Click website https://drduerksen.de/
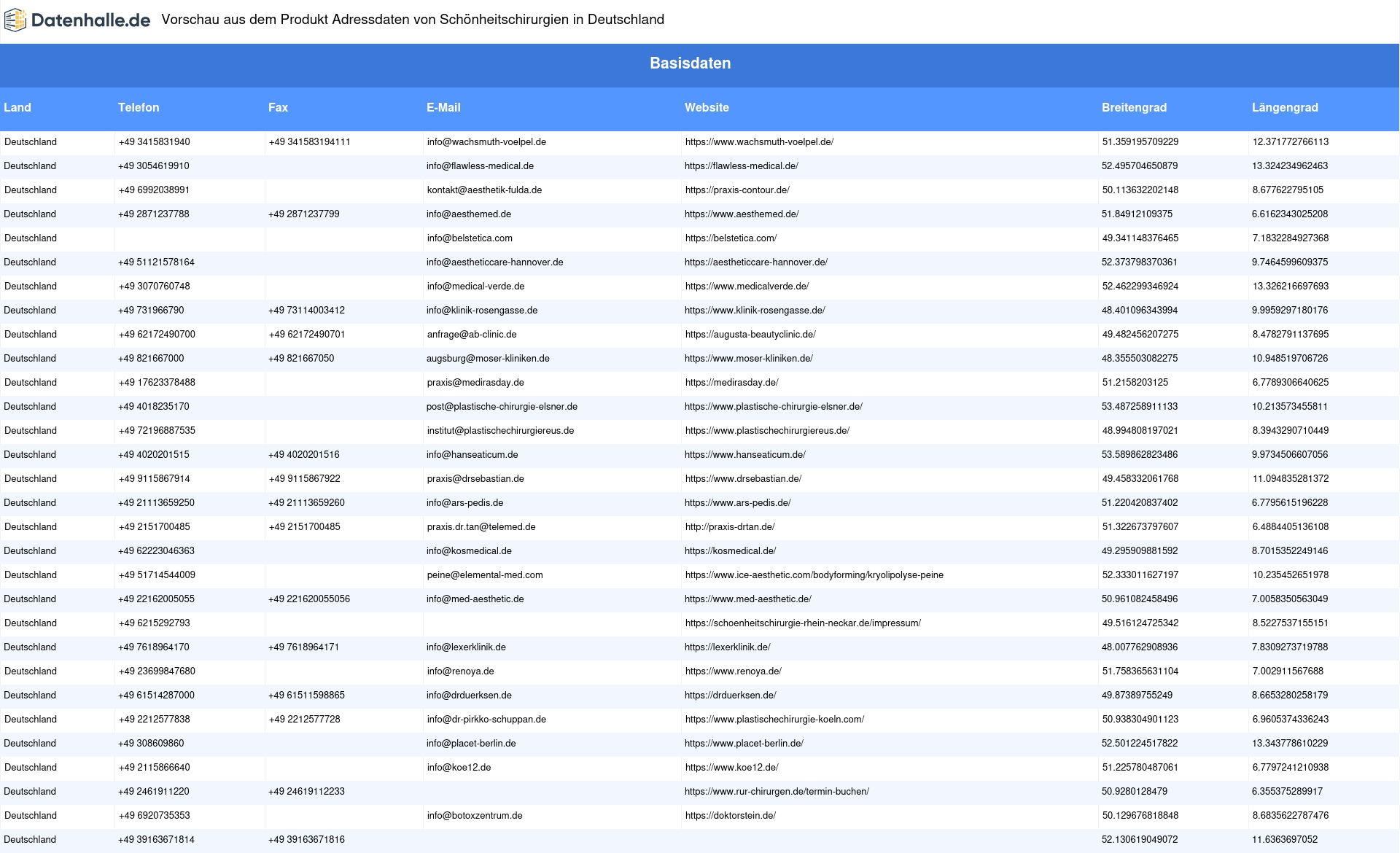Viewport: 1400px width, 853px height. (x=731, y=696)
